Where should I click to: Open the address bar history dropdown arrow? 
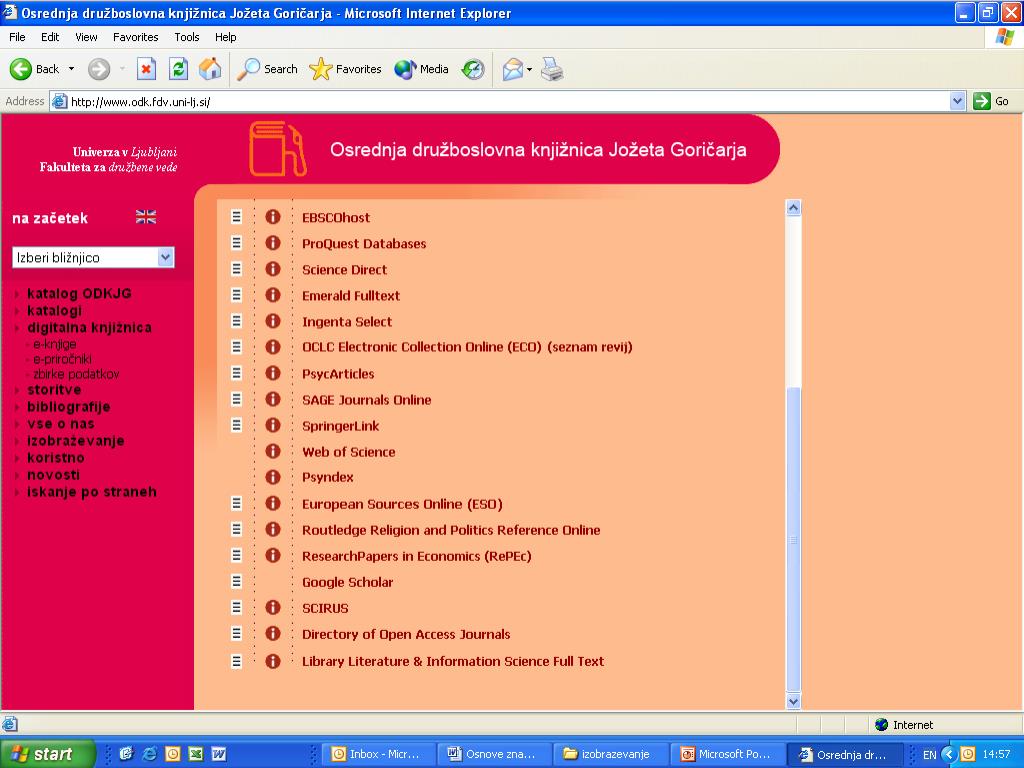957,101
